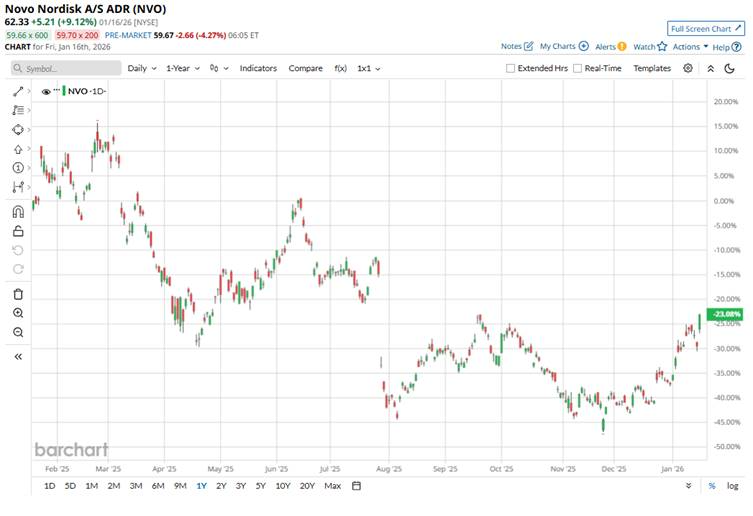Select the 5Y time range
Screen dimensions: 753x516
click(x=260, y=486)
